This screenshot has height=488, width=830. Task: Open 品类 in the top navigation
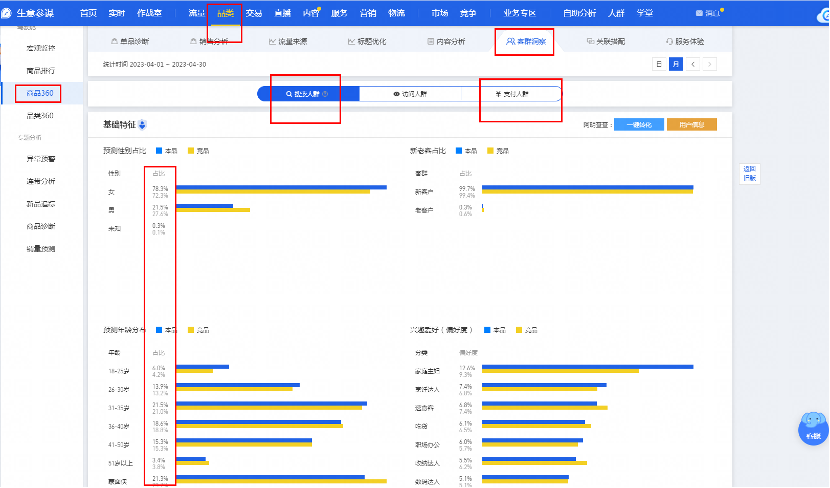coord(225,13)
